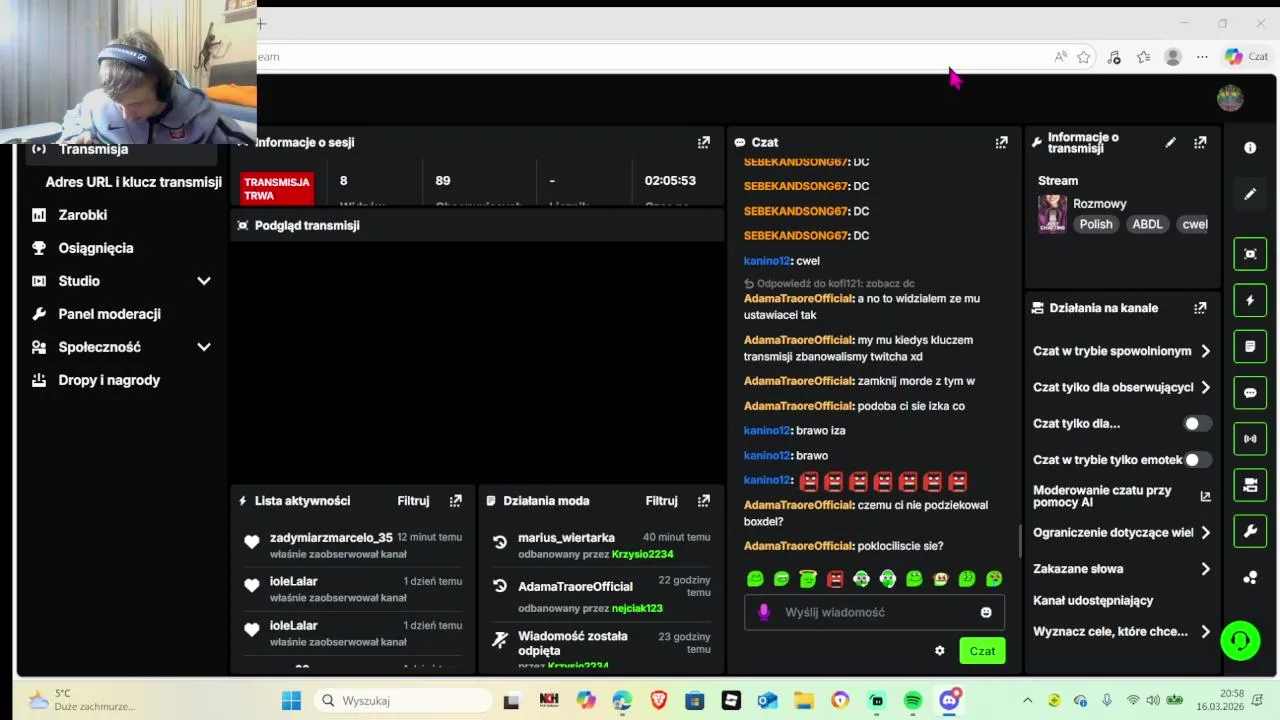This screenshot has width=1280, height=720.
Task: Click the broadcast signal icon in the right toolbar
Action: pyautogui.click(x=1250, y=439)
